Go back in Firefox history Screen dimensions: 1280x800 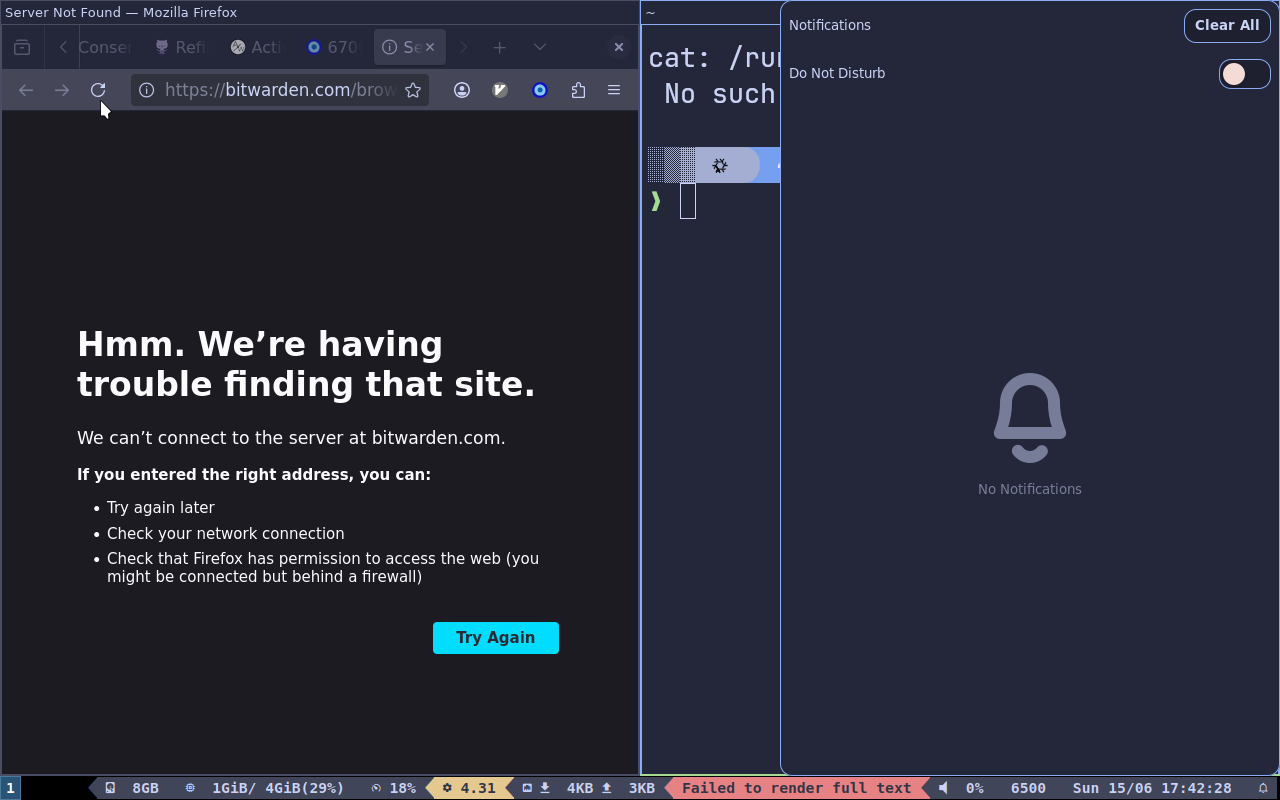pyautogui.click(x=26, y=90)
